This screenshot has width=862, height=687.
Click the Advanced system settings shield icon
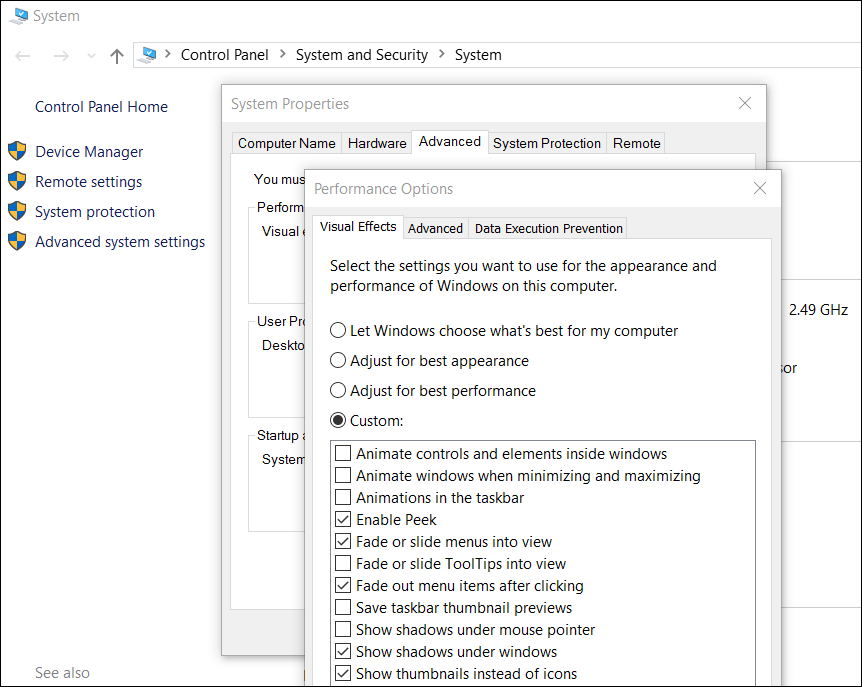click(17, 241)
